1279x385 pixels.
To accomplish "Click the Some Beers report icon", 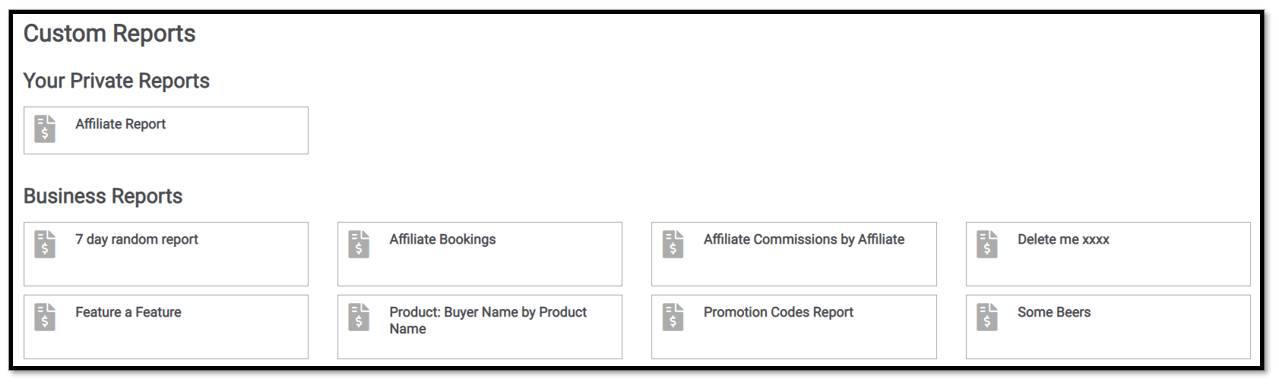I will (x=988, y=317).
